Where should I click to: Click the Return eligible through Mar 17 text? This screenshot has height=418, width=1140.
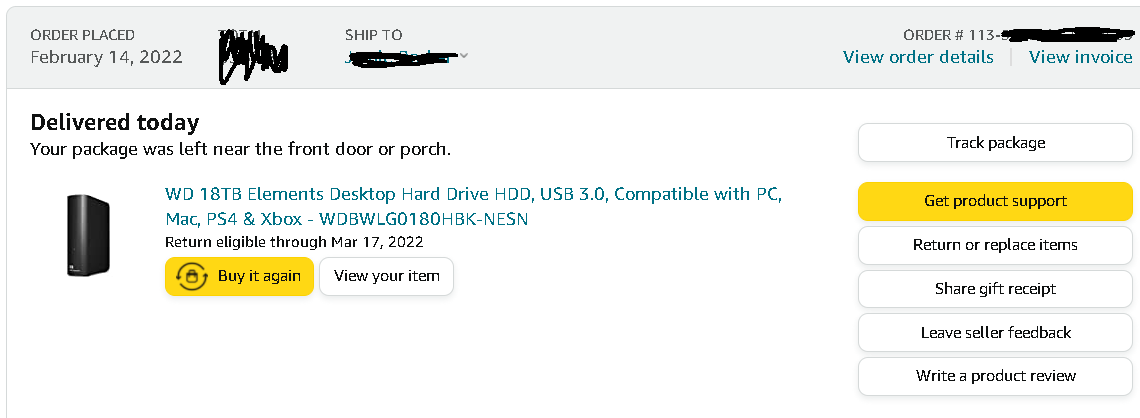click(294, 241)
